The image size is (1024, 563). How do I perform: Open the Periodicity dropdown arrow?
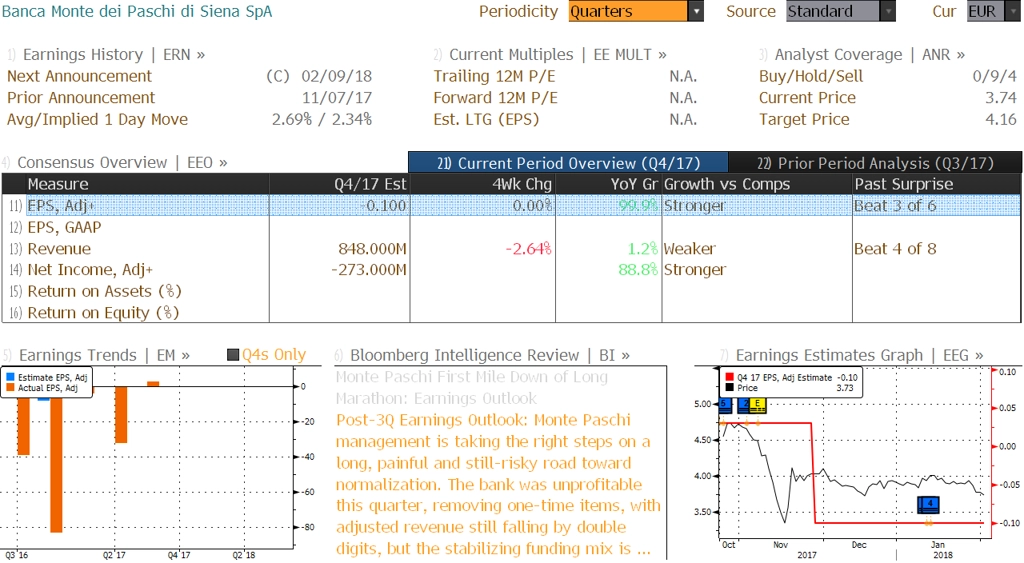point(696,11)
